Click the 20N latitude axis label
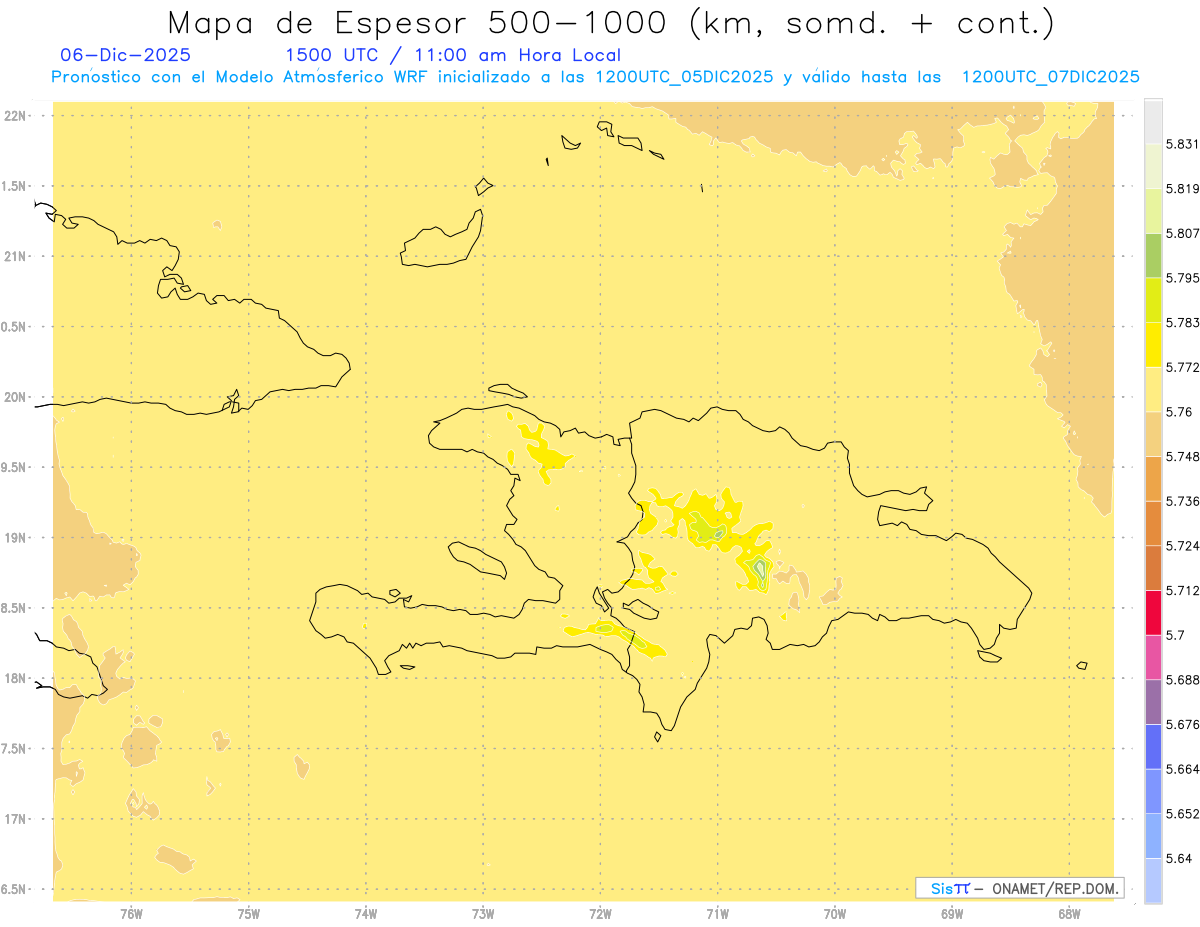 (15, 397)
